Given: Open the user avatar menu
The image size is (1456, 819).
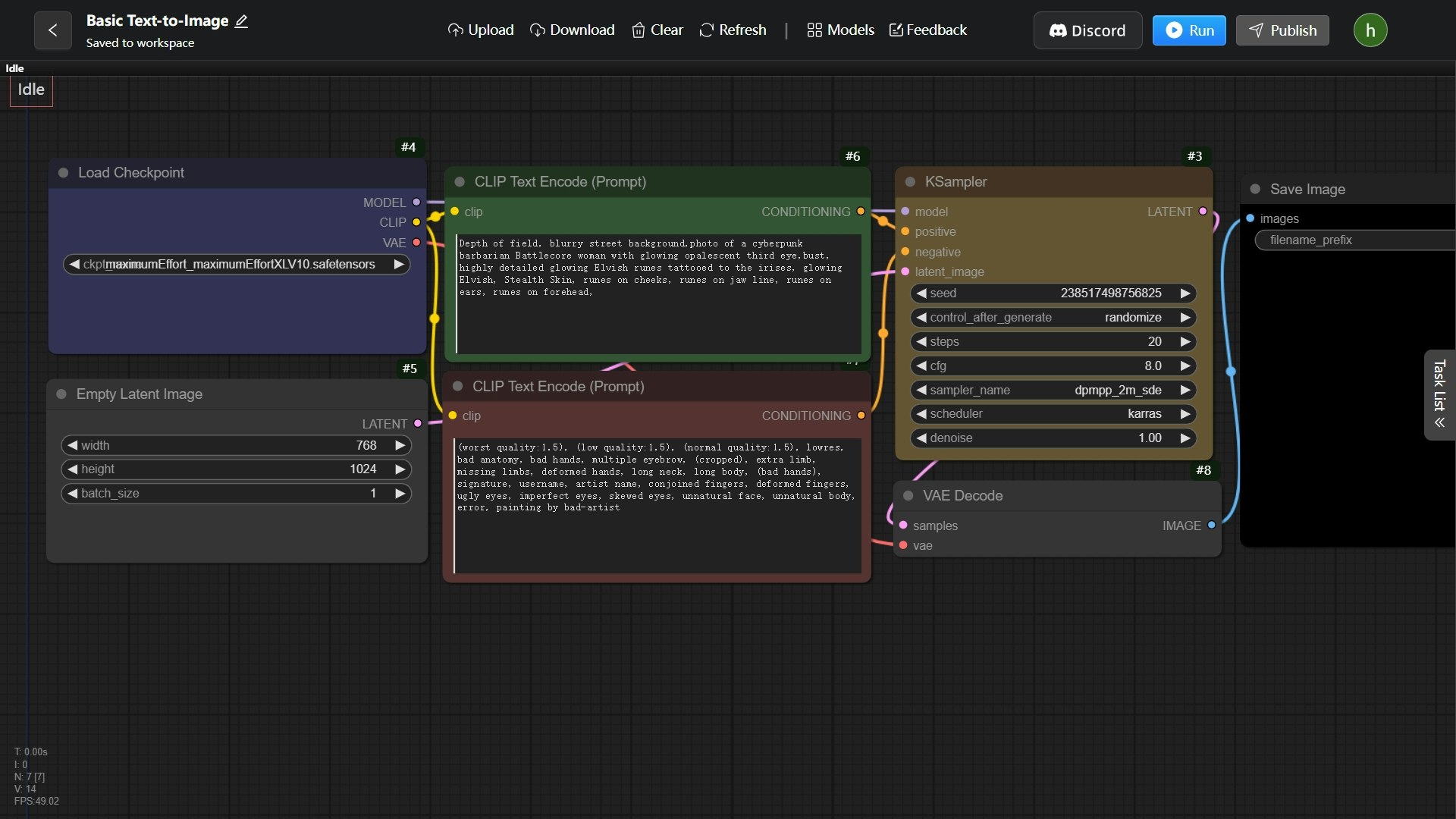Looking at the screenshot, I should [x=1370, y=30].
